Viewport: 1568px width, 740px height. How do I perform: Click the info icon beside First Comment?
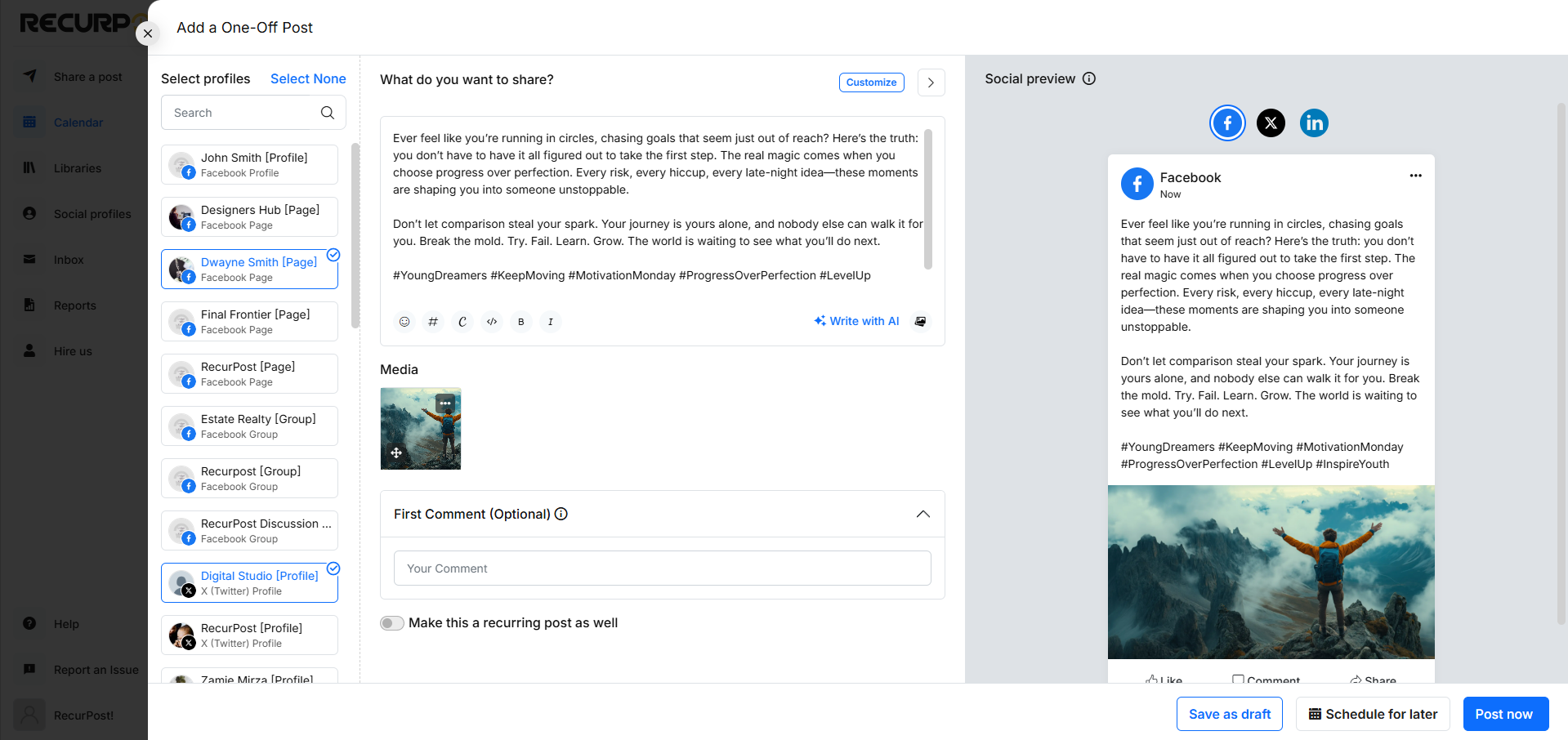pyautogui.click(x=561, y=514)
